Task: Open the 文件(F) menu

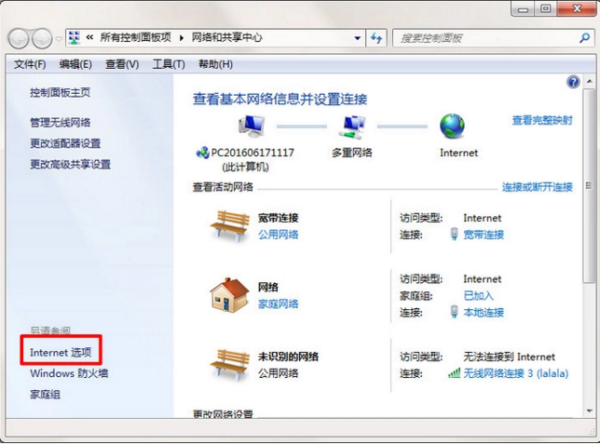Action: (x=30, y=64)
